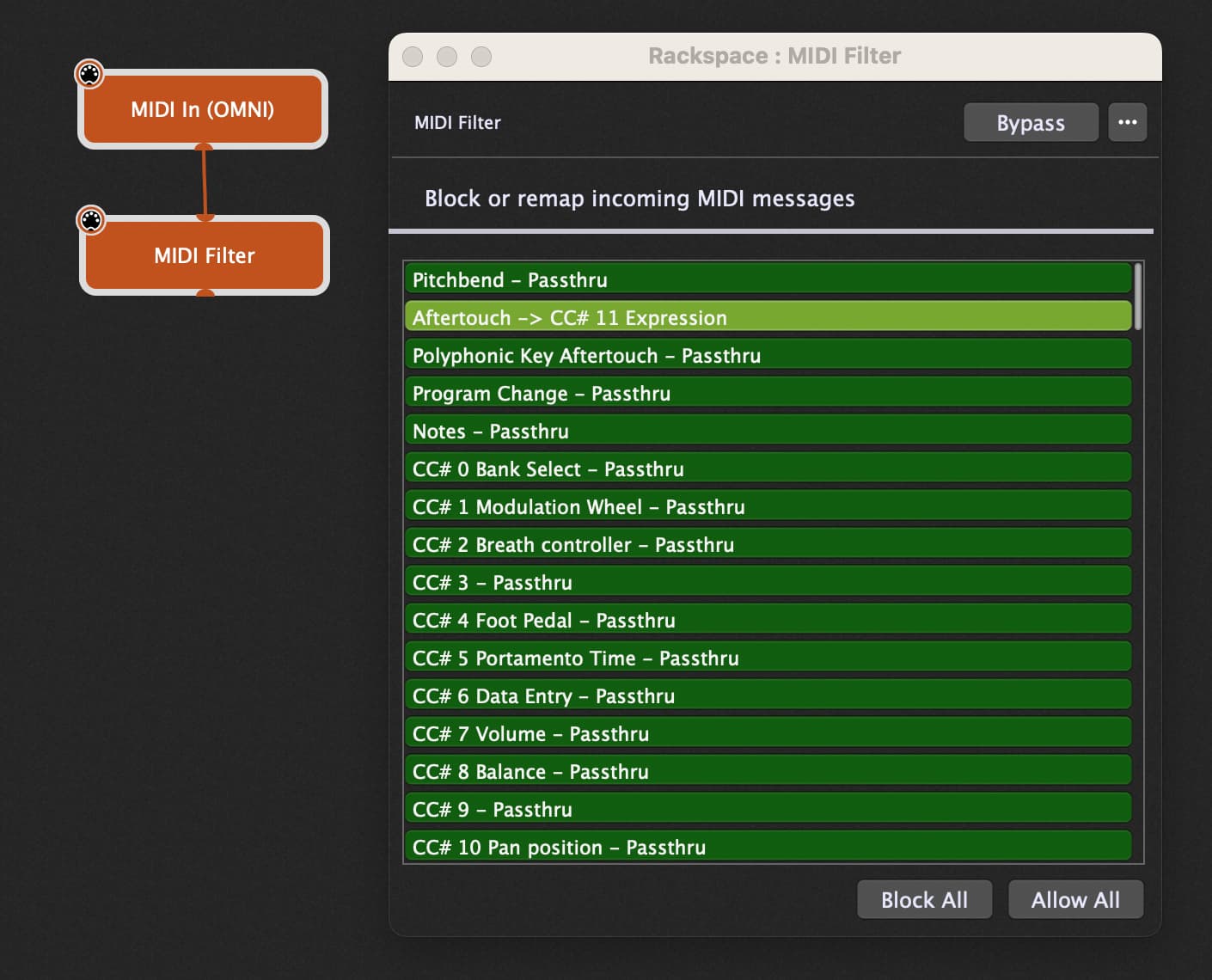This screenshot has width=1212, height=980.
Task: Select the Pitchbend Passthru row
Action: pyautogui.click(x=768, y=279)
